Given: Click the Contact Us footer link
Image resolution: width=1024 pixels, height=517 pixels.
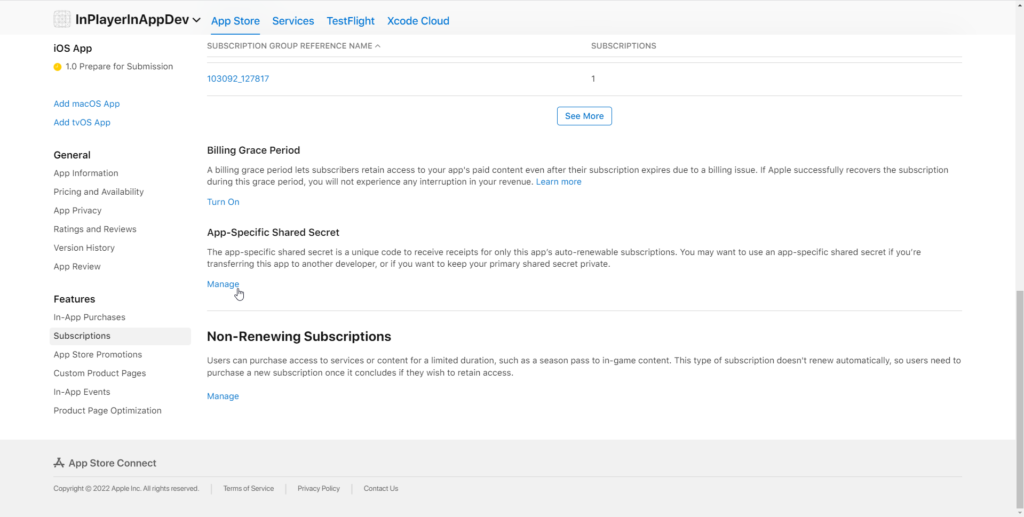Looking at the screenshot, I should pos(381,488).
